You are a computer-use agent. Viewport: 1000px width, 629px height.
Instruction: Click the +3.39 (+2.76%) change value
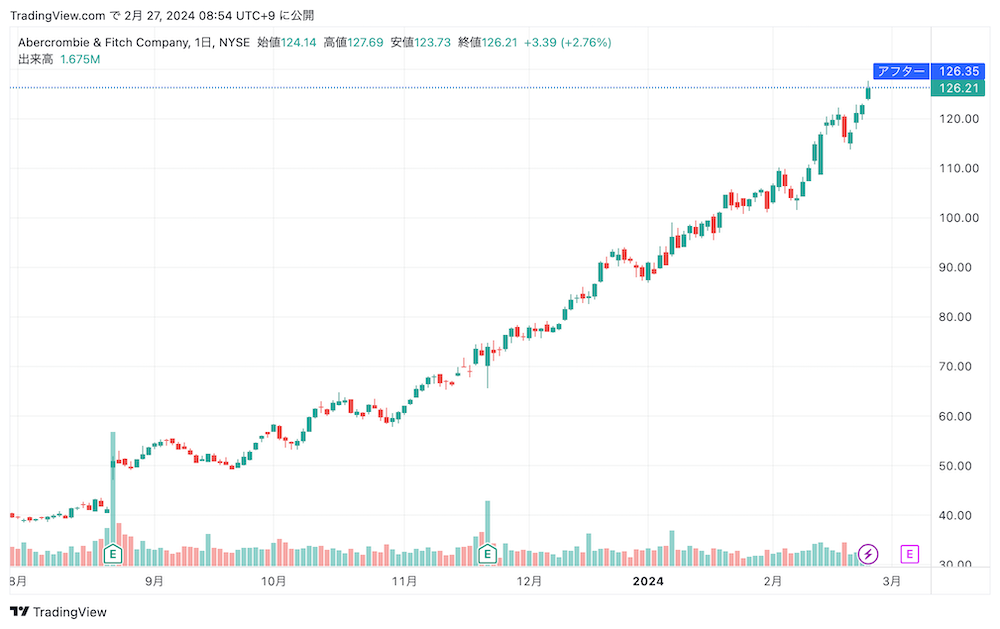(568, 43)
